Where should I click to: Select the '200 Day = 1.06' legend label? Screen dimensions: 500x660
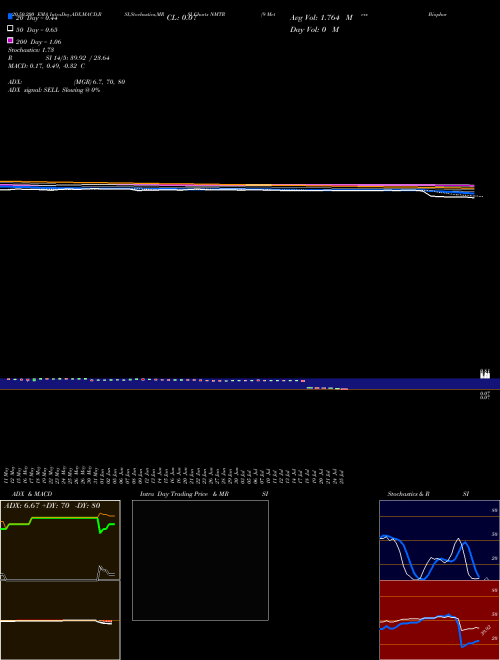(x=38, y=42)
